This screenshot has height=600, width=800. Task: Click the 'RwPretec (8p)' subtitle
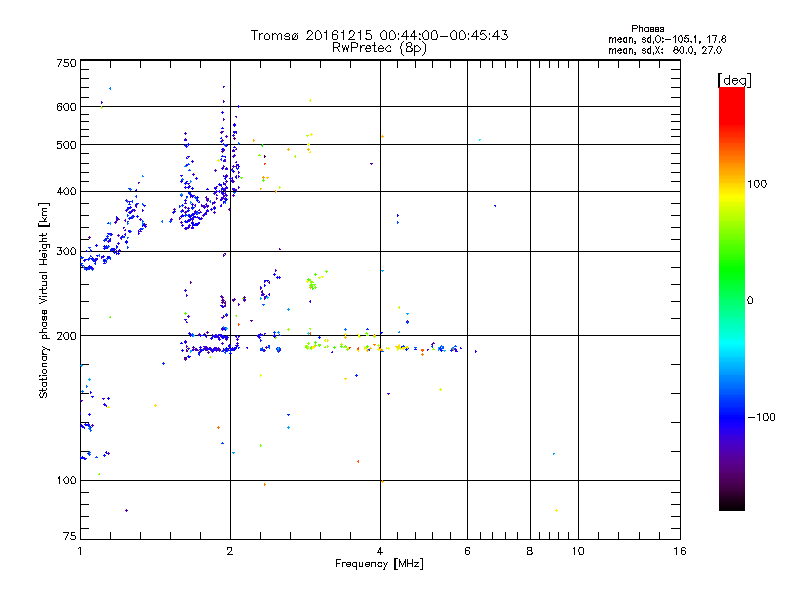(x=379, y=48)
